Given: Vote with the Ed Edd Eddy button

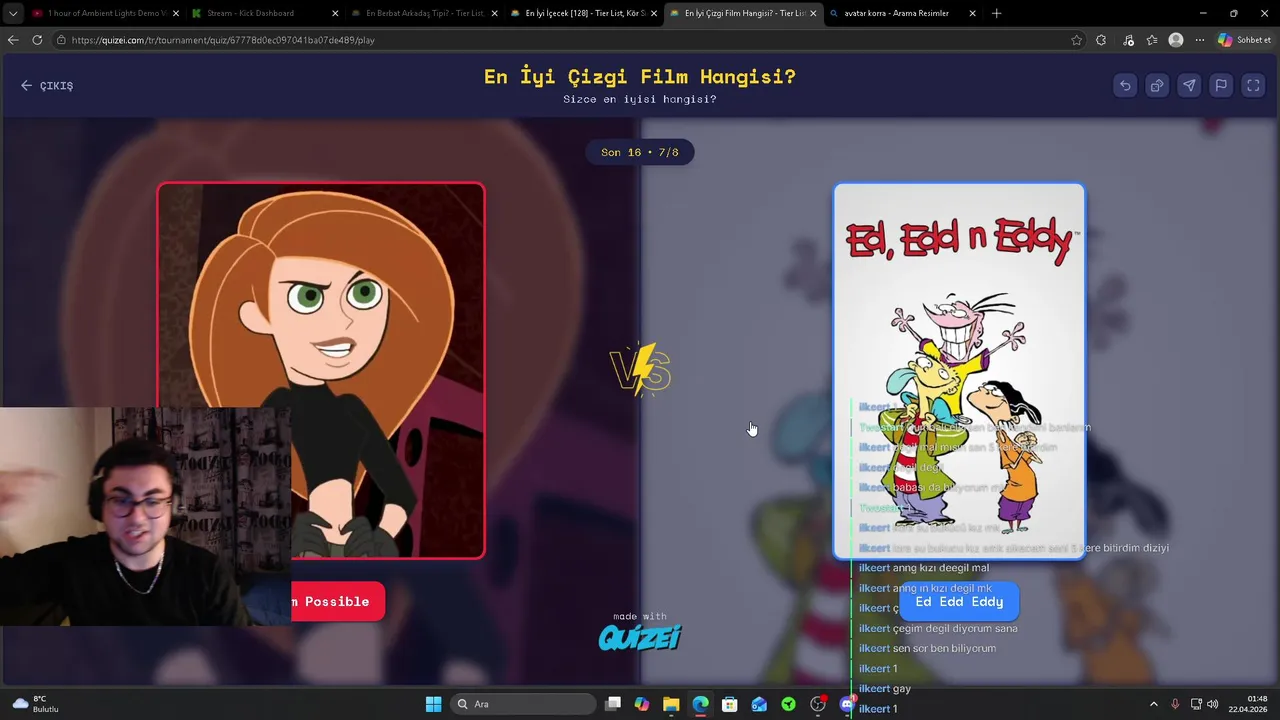Looking at the screenshot, I should pyautogui.click(x=959, y=602).
